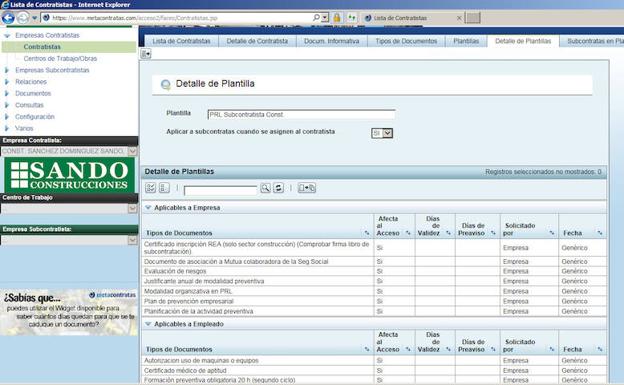Expand the Documentos tree node

click(x=7, y=93)
